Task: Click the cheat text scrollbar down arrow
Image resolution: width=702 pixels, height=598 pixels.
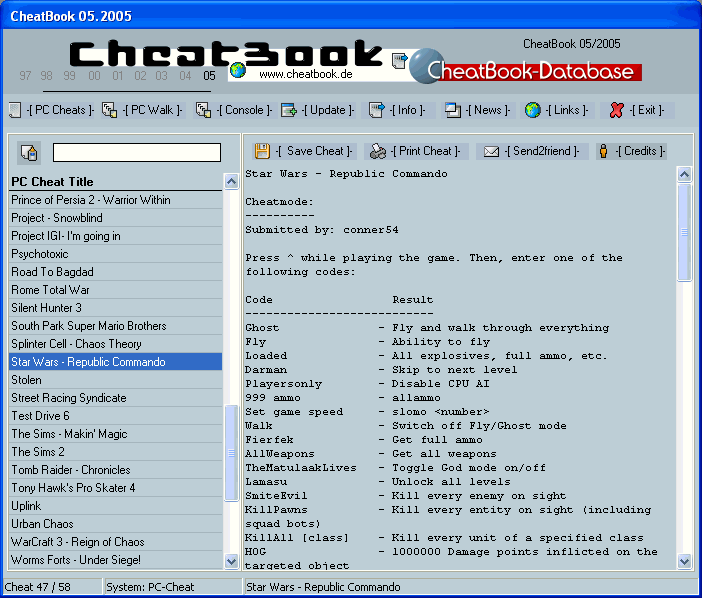Action: [x=684, y=561]
